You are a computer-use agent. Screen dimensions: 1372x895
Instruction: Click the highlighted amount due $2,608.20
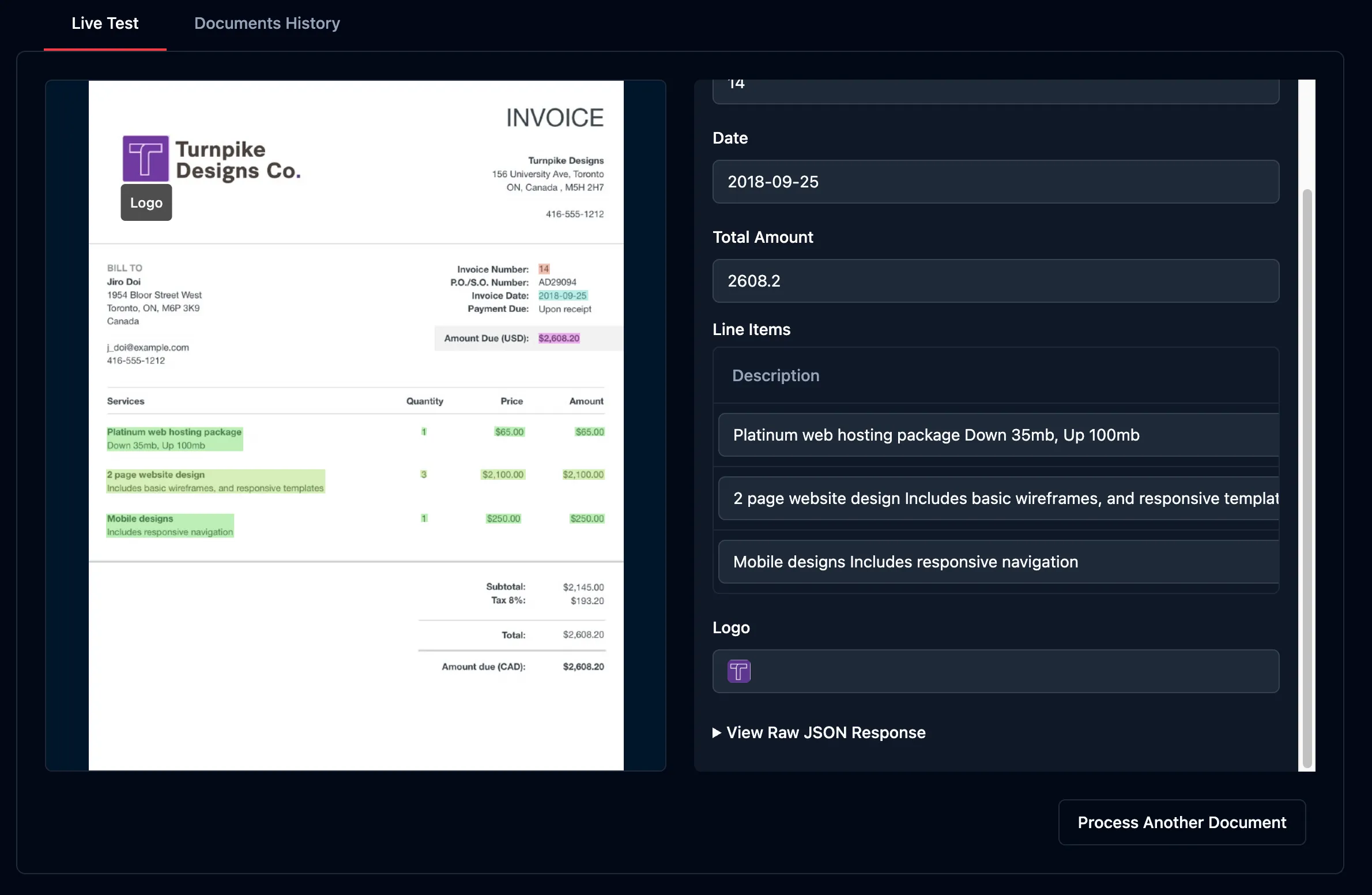point(557,339)
